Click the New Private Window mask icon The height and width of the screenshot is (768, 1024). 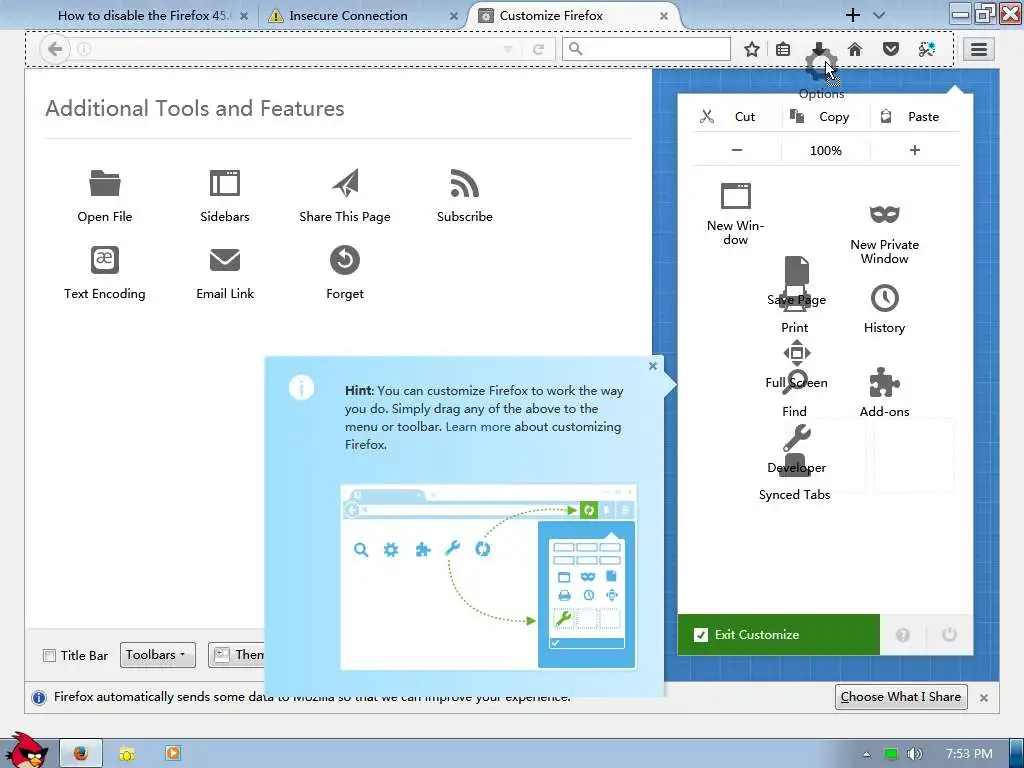point(884,214)
